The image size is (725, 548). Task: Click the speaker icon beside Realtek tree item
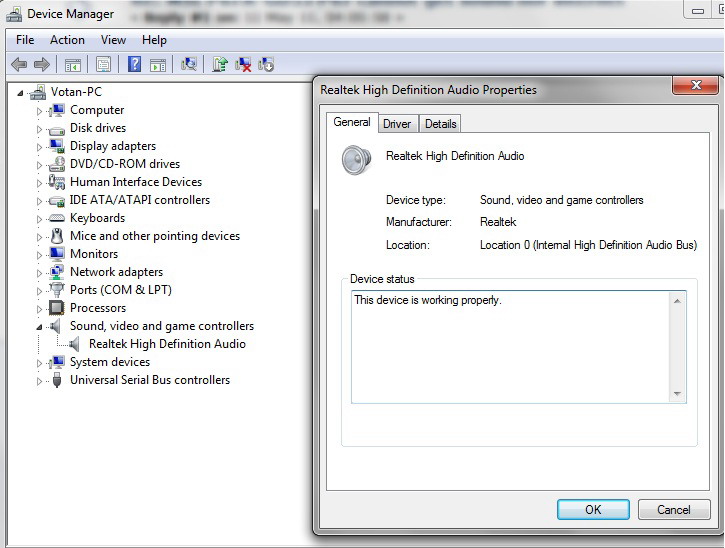pyautogui.click(x=74, y=344)
